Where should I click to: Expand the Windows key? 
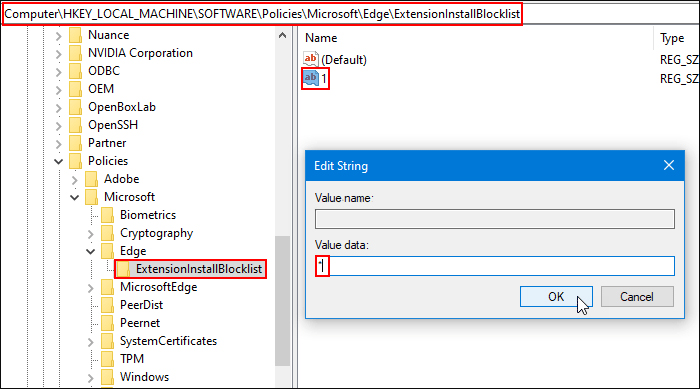click(x=91, y=378)
